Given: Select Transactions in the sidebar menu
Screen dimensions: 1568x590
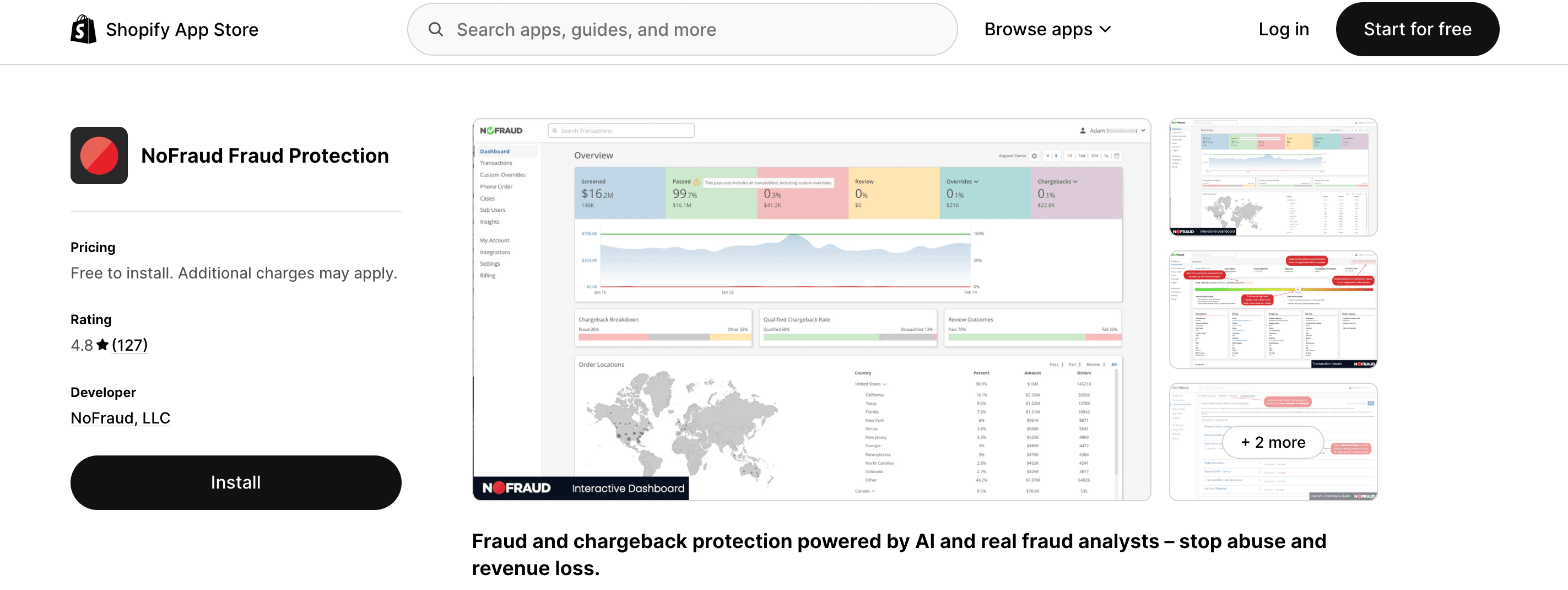Looking at the screenshot, I should click(x=495, y=163).
